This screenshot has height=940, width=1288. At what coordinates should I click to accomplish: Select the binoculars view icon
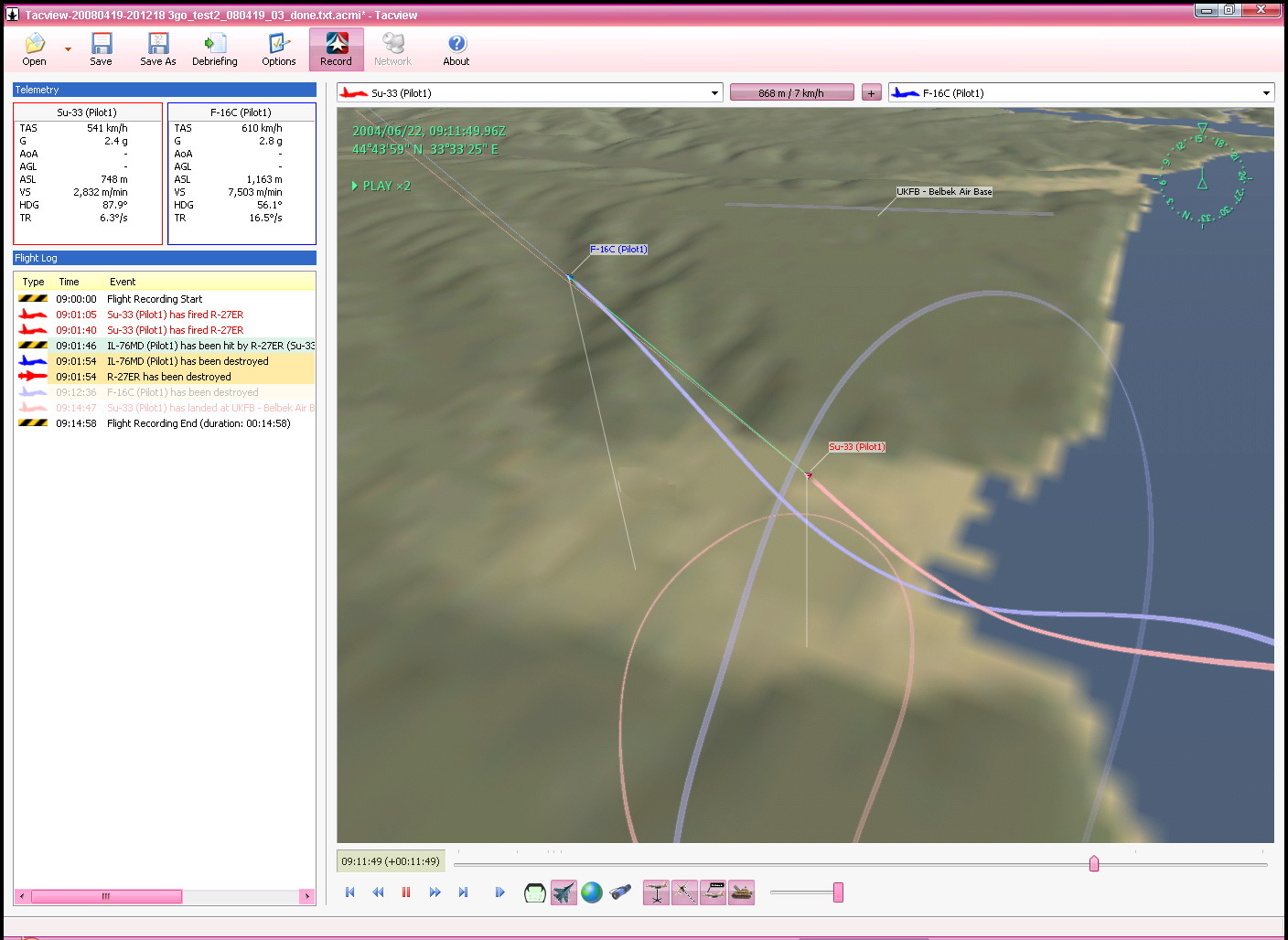(x=620, y=892)
